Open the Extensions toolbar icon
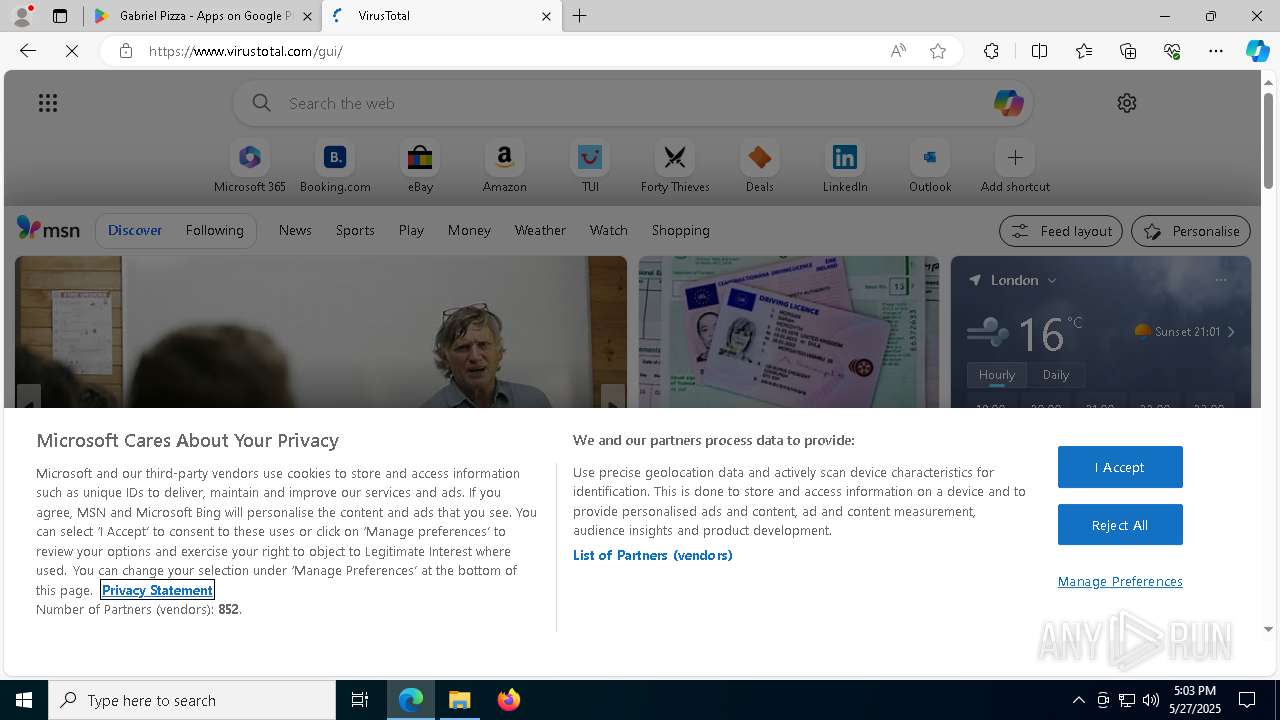This screenshot has height=720, width=1280. [991, 51]
